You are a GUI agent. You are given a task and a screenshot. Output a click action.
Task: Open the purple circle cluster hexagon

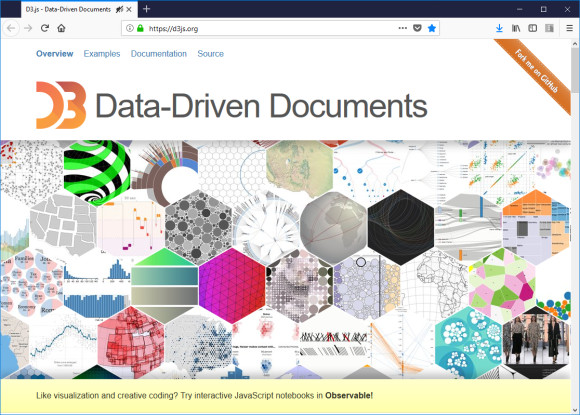click(x=367, y=286)
